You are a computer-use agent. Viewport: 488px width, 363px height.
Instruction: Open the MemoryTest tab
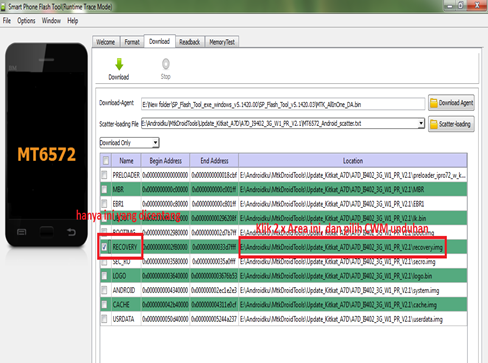222,42
